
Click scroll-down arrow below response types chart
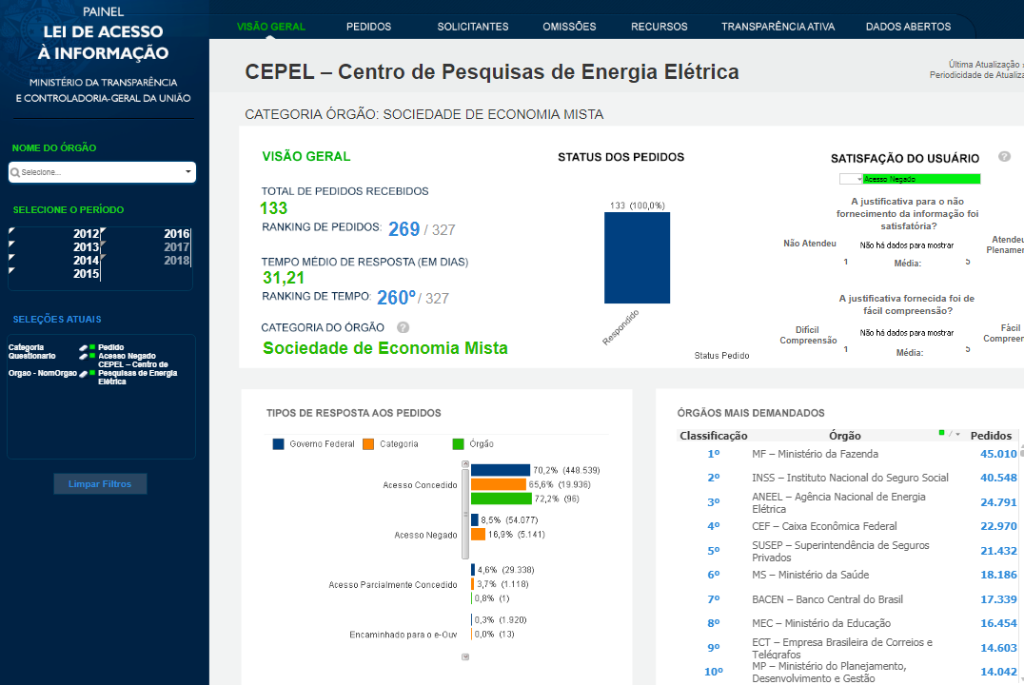tap(465, 657)
